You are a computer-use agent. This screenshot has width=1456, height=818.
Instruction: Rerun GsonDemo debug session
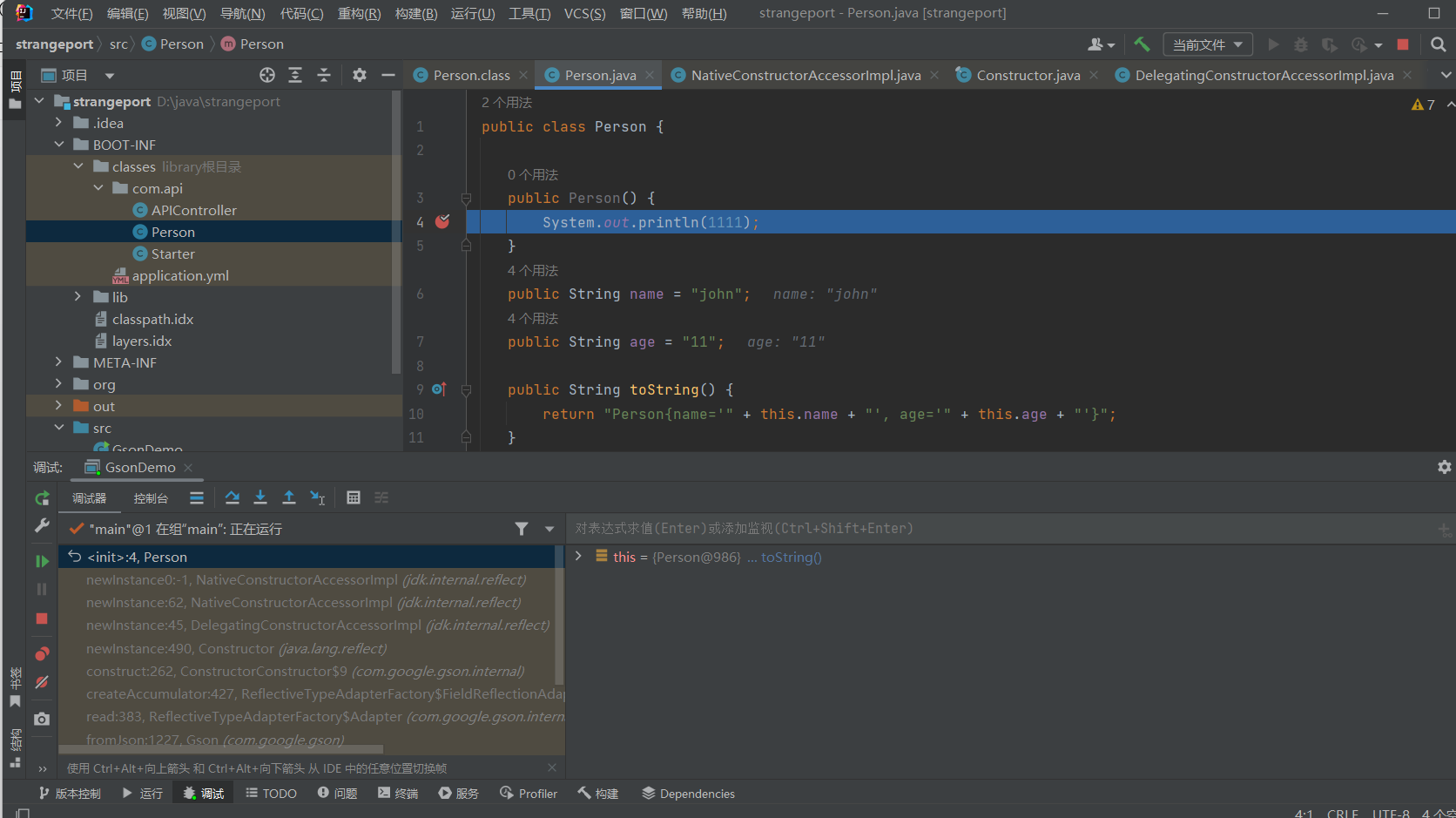[42, 498]
